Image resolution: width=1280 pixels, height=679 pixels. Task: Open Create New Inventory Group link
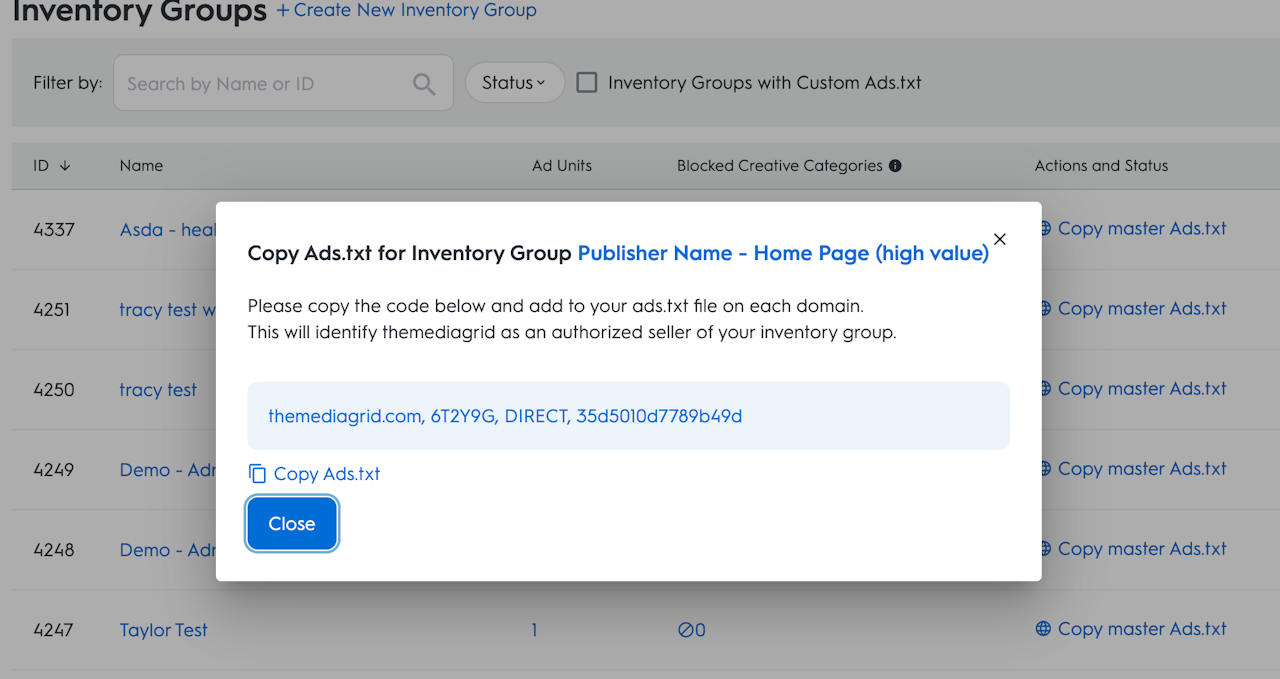pos(407,11)
